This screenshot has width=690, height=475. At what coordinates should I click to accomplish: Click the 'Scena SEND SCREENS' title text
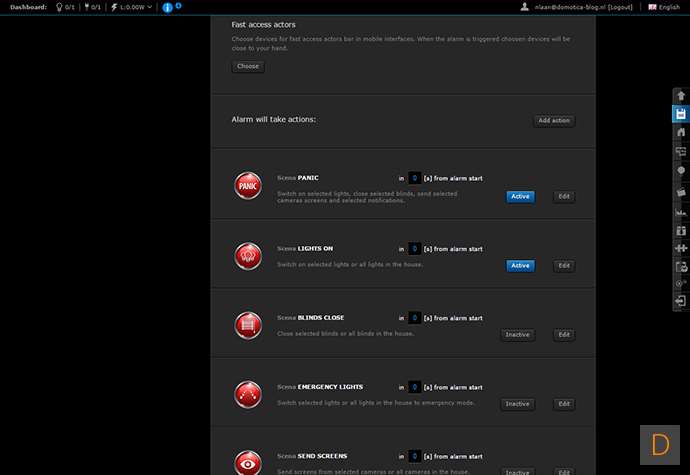[312, 456]
